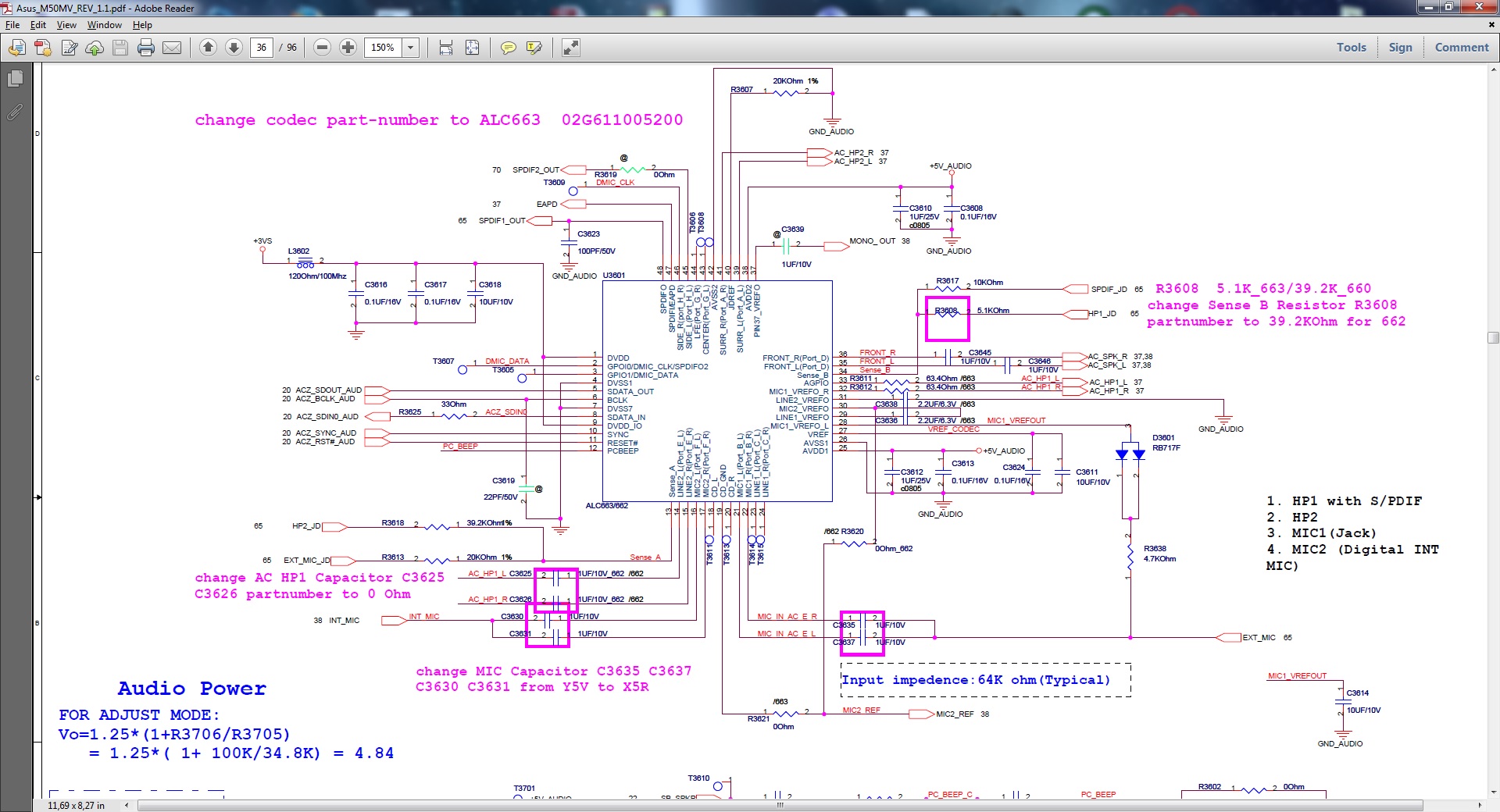This screenshot has width=1500, height=812.
Task: Click the upload to cloud icon
Action: click(x=95, y=48)
